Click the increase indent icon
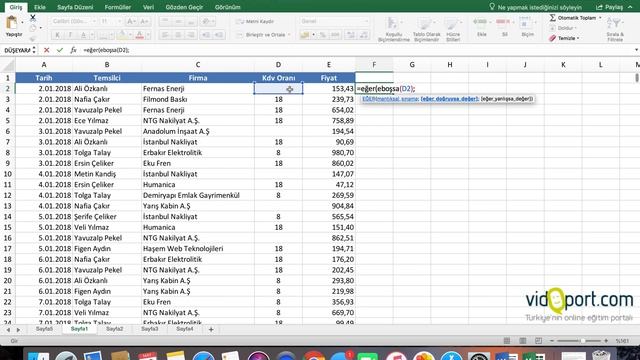Viewport: 640px width, 360px height. tap(219, 35)
